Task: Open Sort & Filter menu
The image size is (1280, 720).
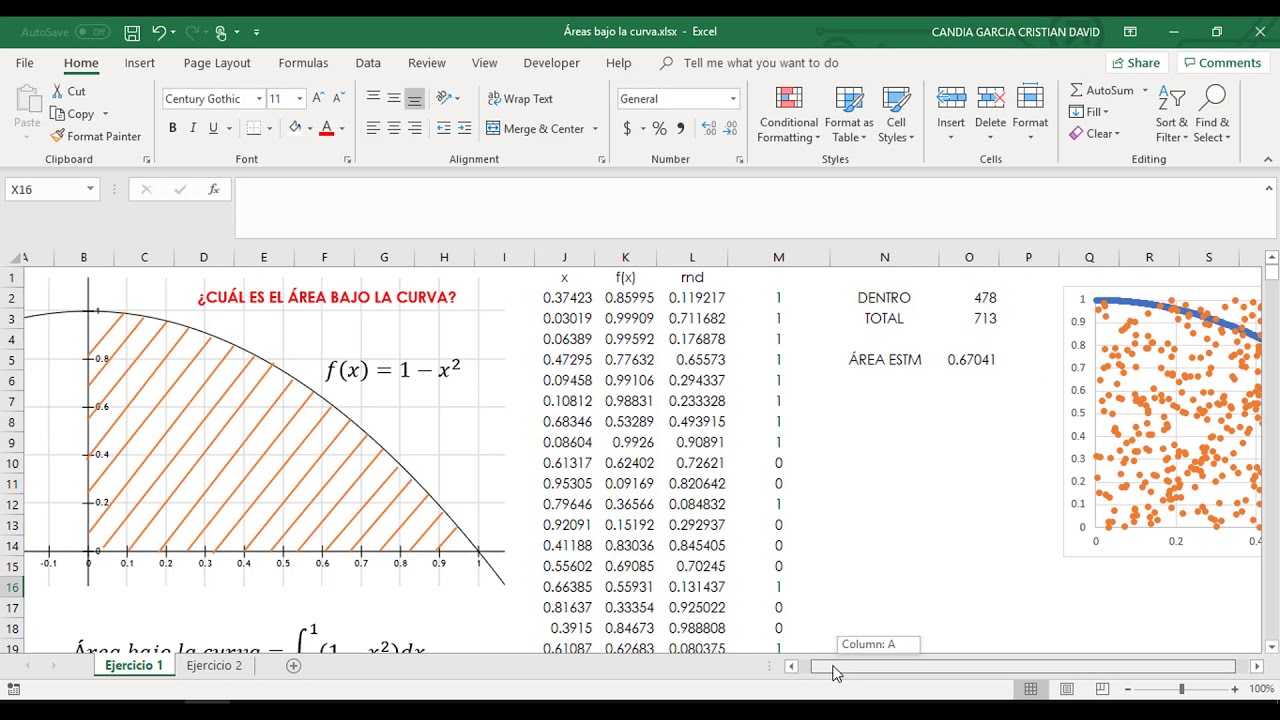Action: coord(1172,115)
